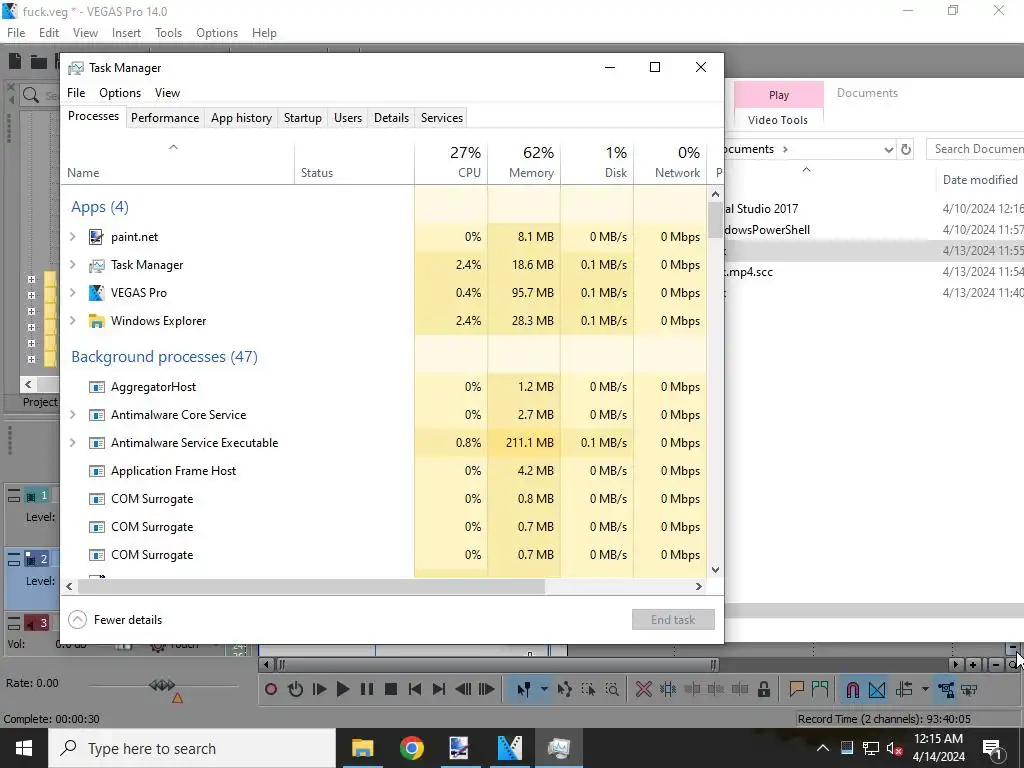This screenshot has height=768, width=1024.
Task: Zoom in timeline with the plus button
Action: [x=973, y=665]
